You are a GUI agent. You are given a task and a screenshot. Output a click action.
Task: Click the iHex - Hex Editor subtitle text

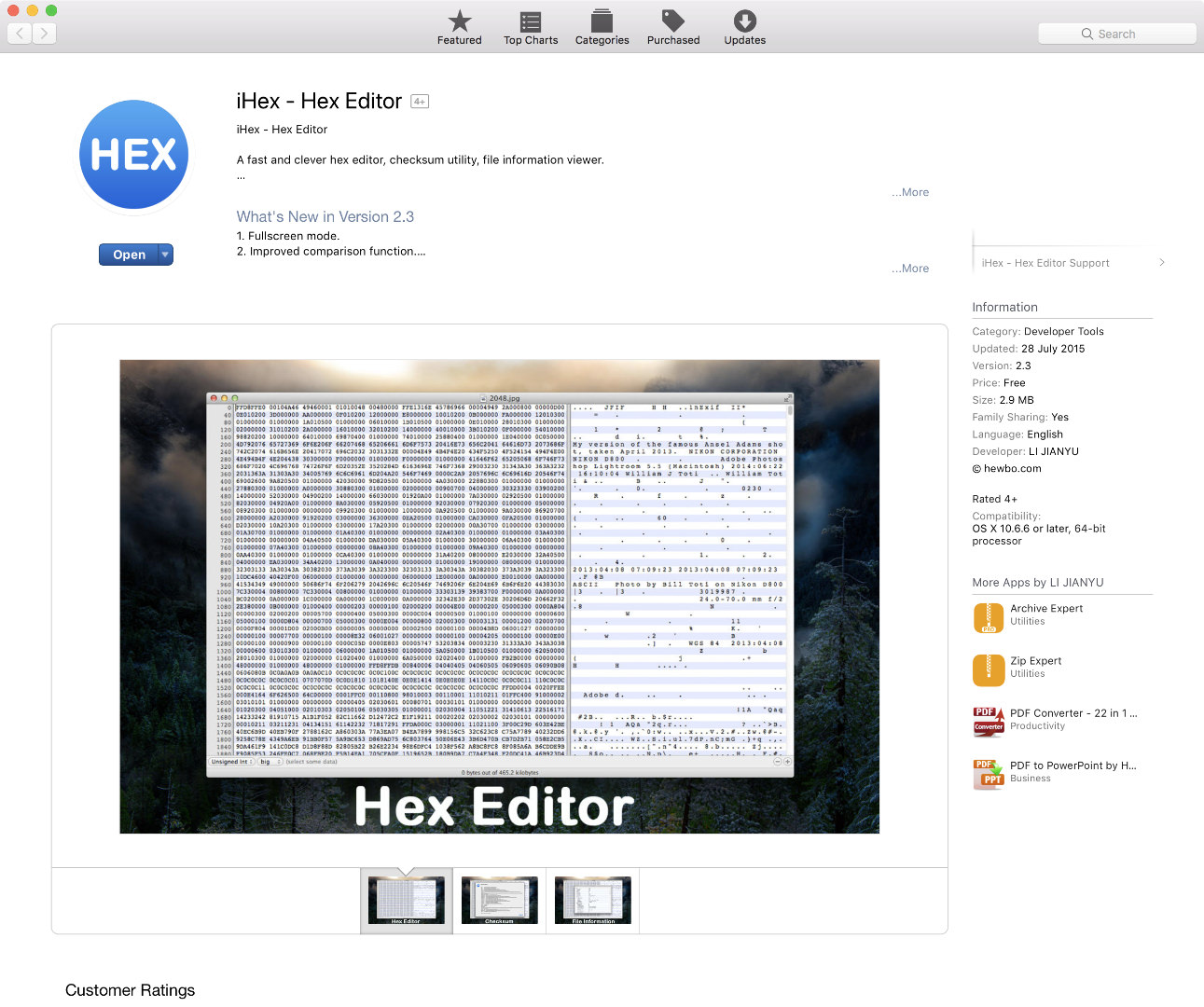(282, 130)
